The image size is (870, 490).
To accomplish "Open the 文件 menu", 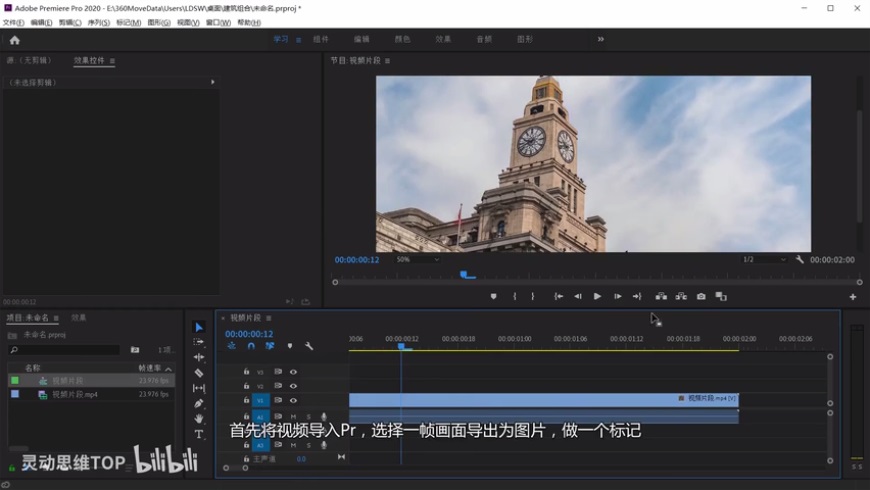I will pos(13,23).
